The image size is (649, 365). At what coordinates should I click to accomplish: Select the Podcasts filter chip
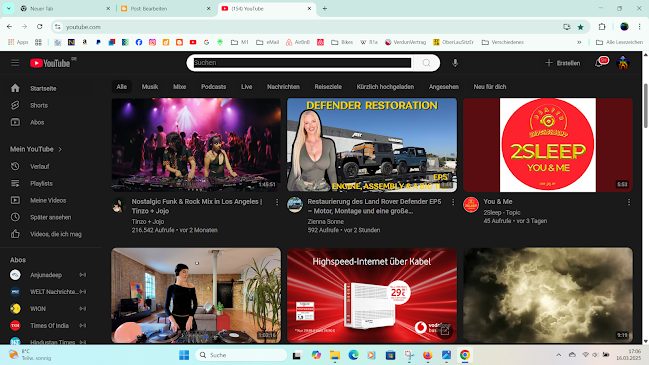(214, 86)
